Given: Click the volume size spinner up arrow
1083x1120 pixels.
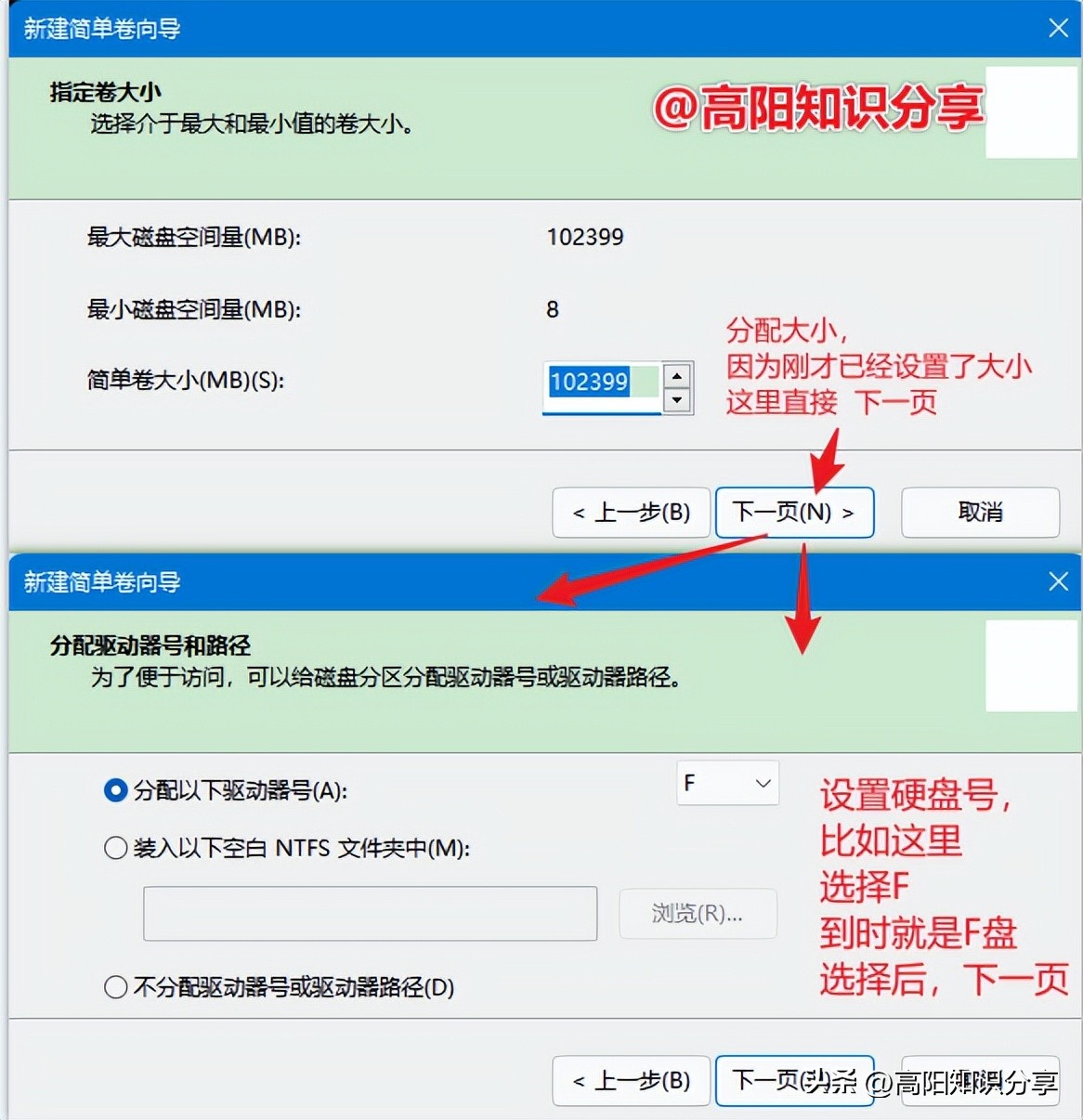Looking at the screenshot, I should point(679,374).
